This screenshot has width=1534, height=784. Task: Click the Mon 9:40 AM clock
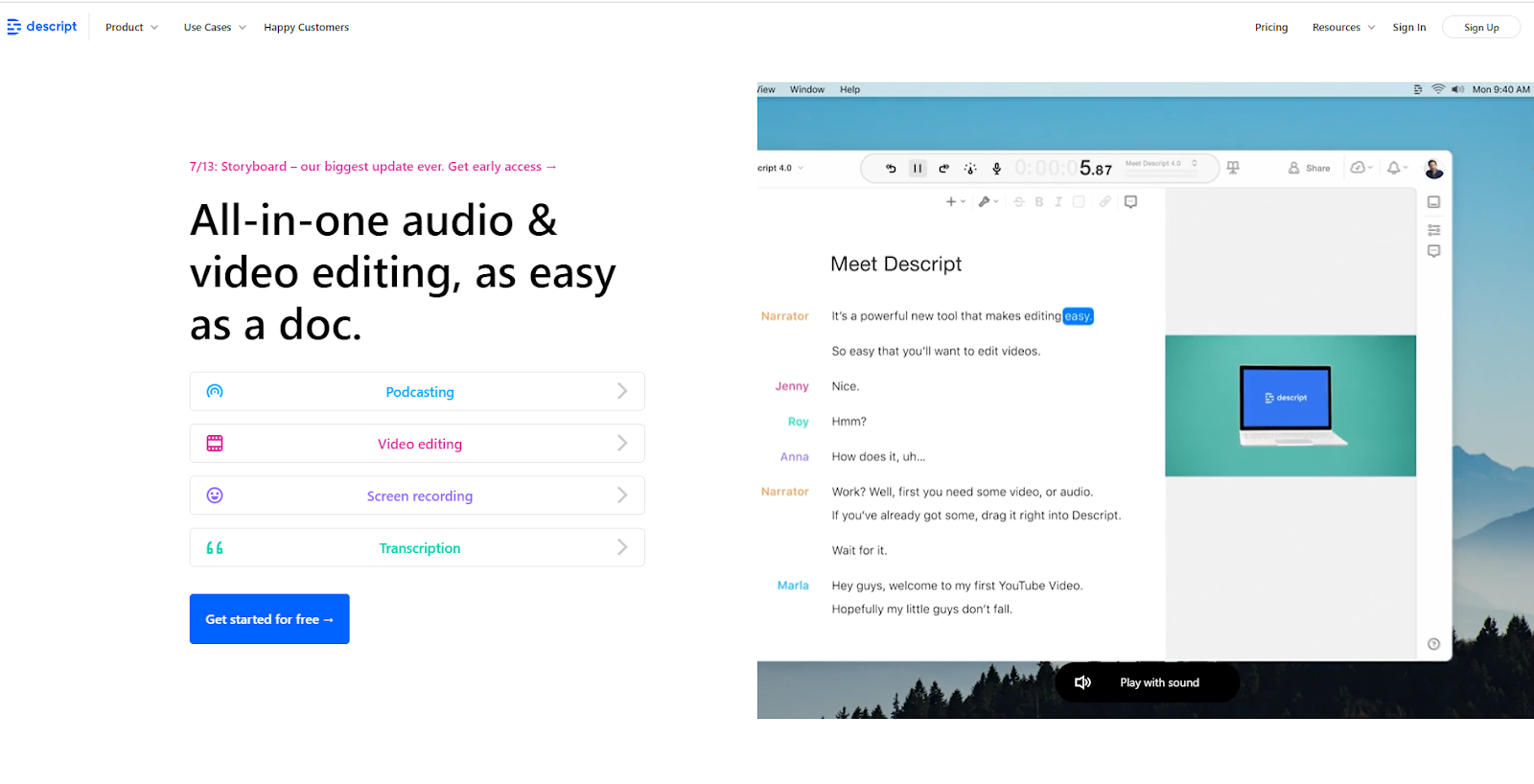coord(1501,89)
